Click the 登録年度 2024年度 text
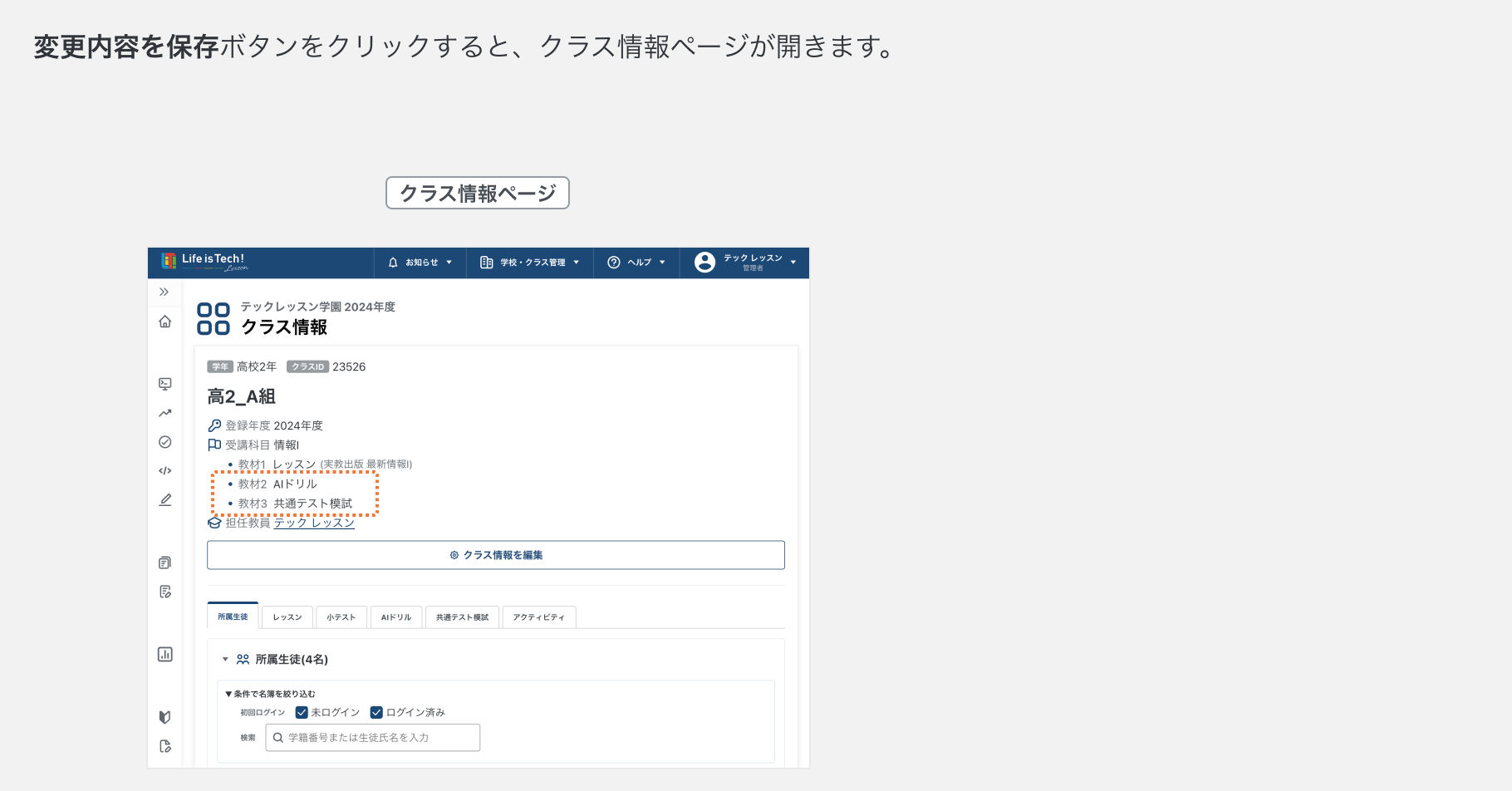The height and width of the screenshot is (791, 1512). (x=274, y=425)
